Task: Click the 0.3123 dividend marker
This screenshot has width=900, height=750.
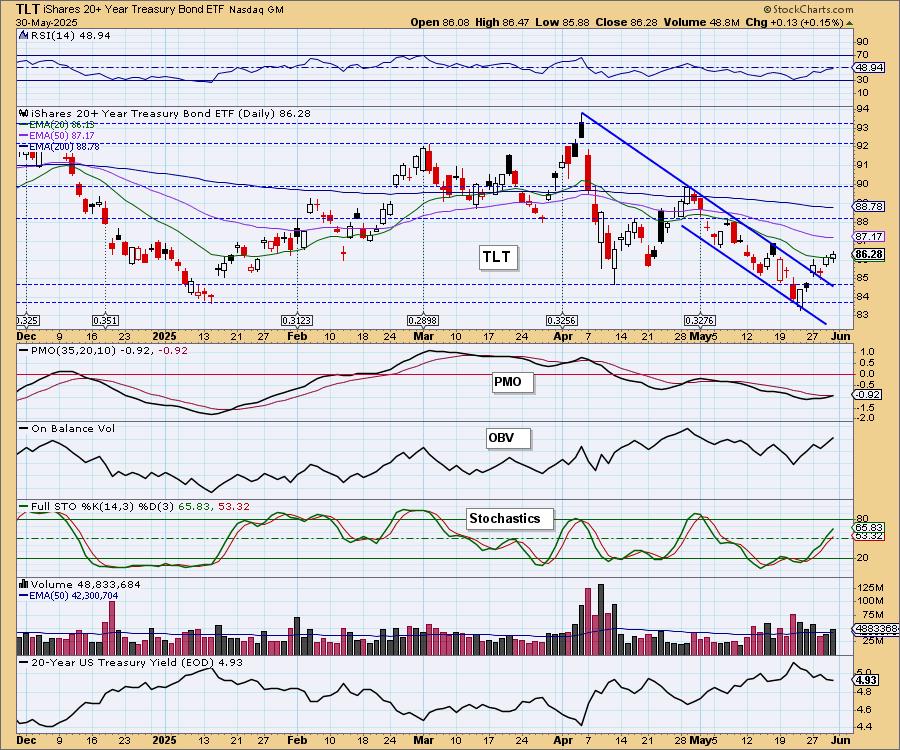Action: click(x=297, y=320)
